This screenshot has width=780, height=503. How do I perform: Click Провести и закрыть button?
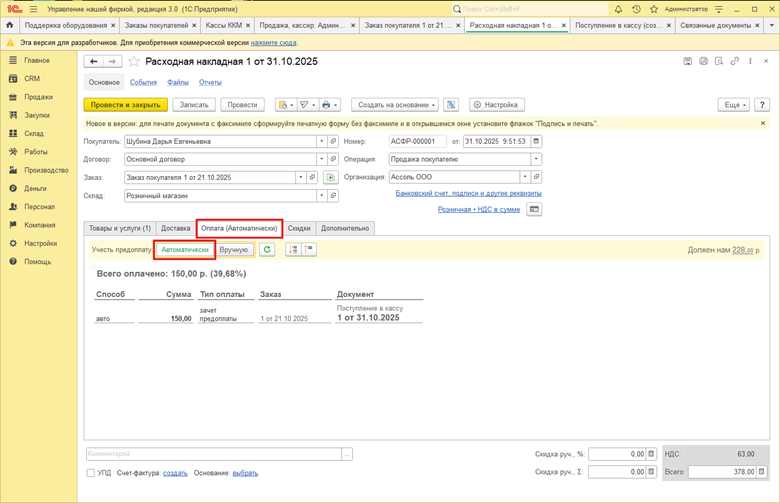pyautogui.click(x=124, y=104)
